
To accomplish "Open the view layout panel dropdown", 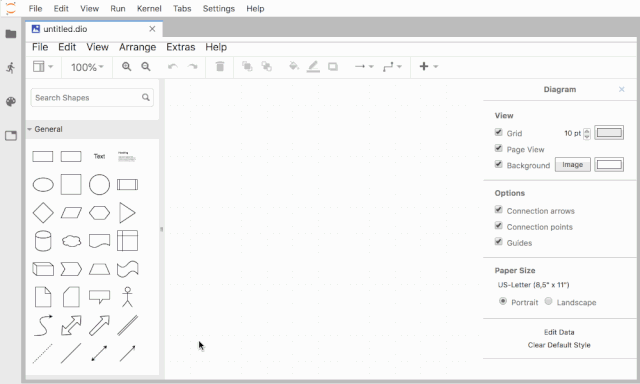I will [x=43, y=67].
